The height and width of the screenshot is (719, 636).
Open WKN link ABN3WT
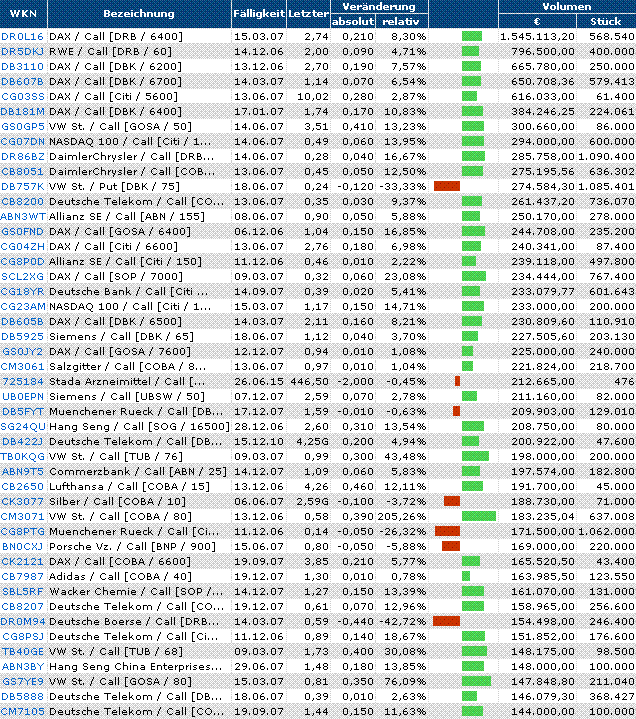pyautogui.click(x=23, y=216)
